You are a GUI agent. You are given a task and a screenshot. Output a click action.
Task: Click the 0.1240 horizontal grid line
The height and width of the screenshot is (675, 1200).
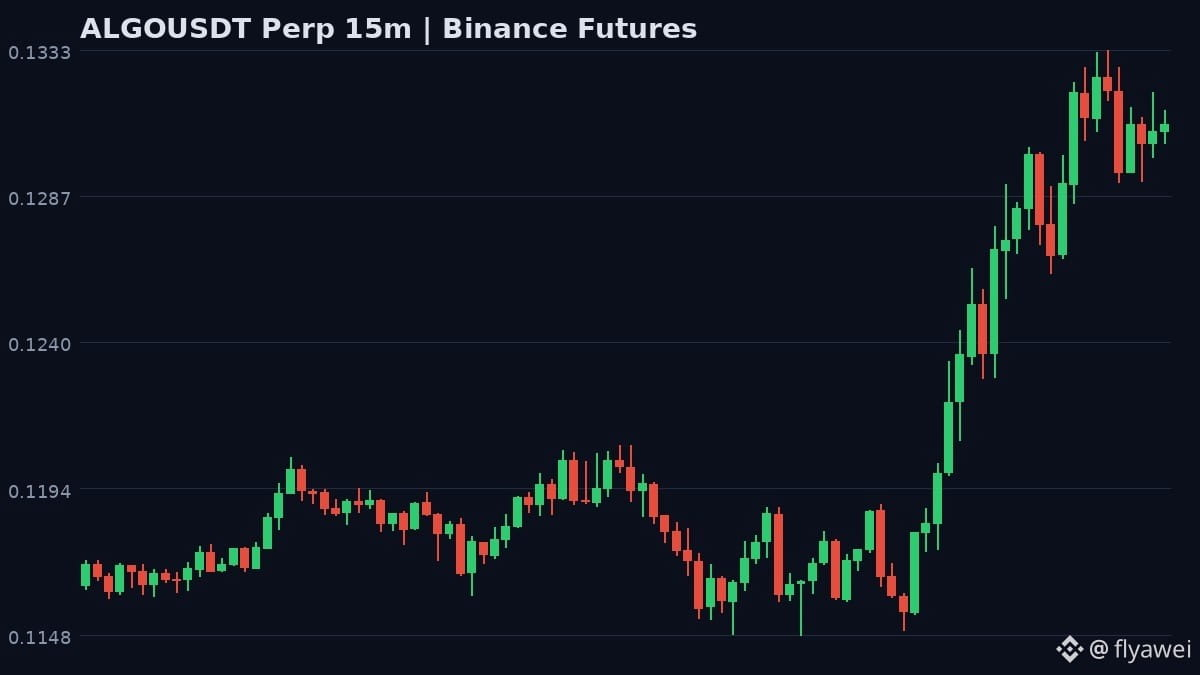625,343
